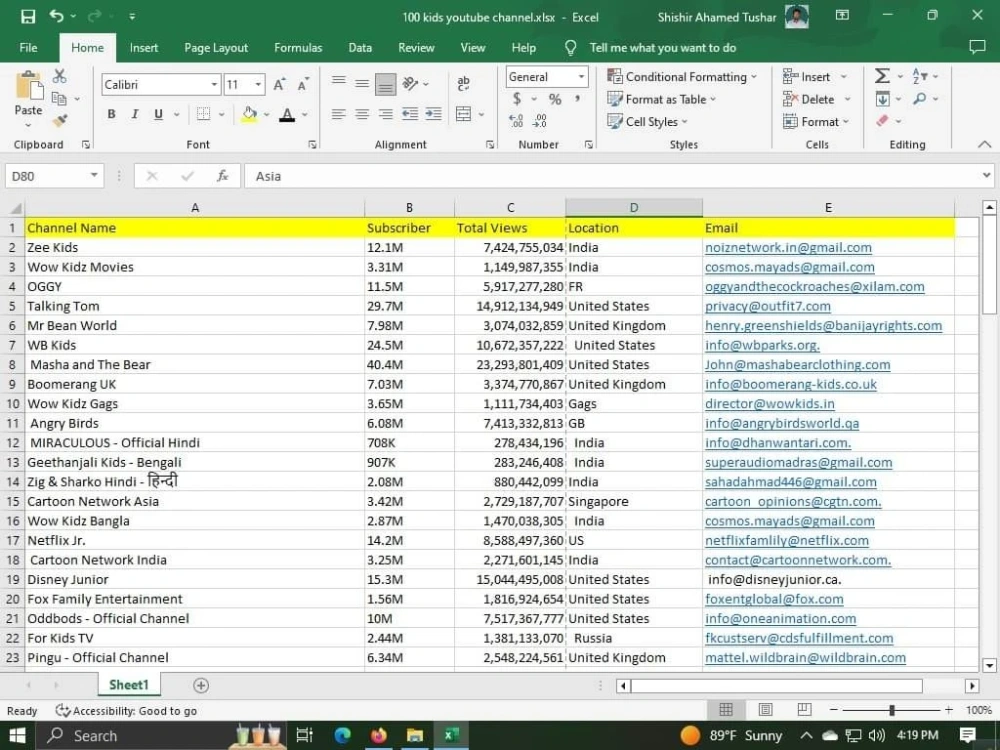The height and width of the screenshot is (750, 1000).
Task: Toggle Bold formatting
Action: tap(111, 114)
